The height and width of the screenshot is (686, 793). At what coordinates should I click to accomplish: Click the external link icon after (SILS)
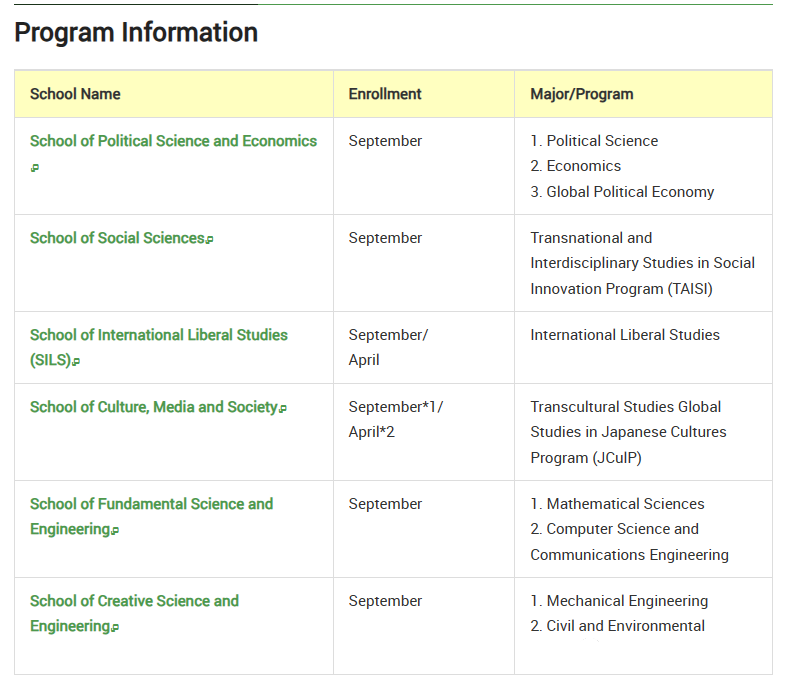pyautogui.click(x=76, y=362)
